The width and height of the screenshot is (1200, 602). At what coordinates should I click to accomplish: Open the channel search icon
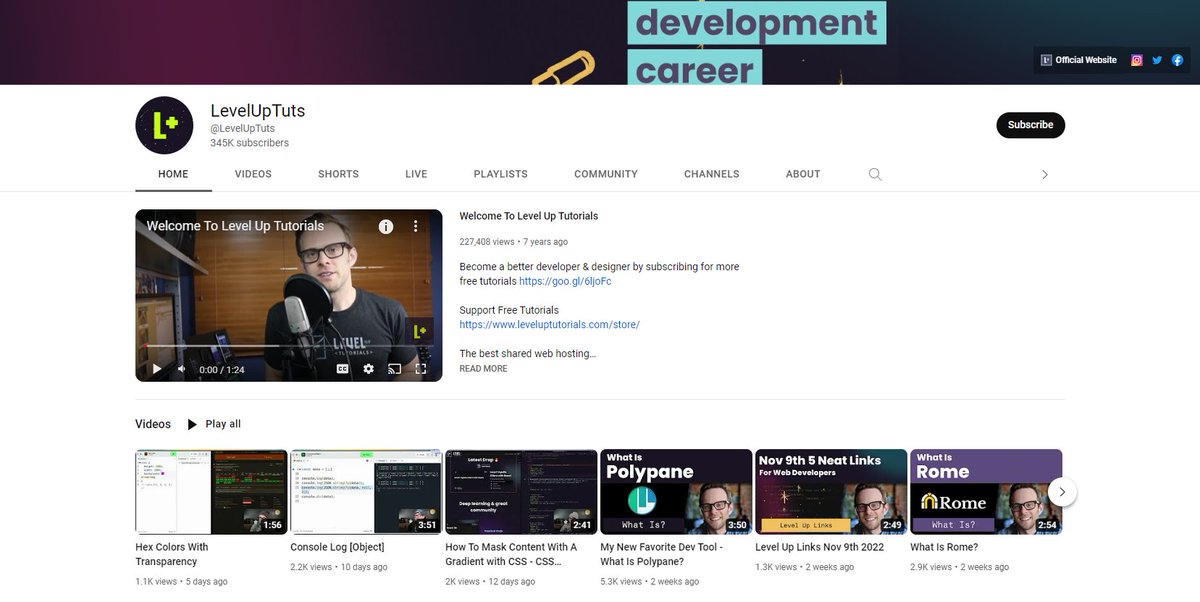click(x=875, y=174)
